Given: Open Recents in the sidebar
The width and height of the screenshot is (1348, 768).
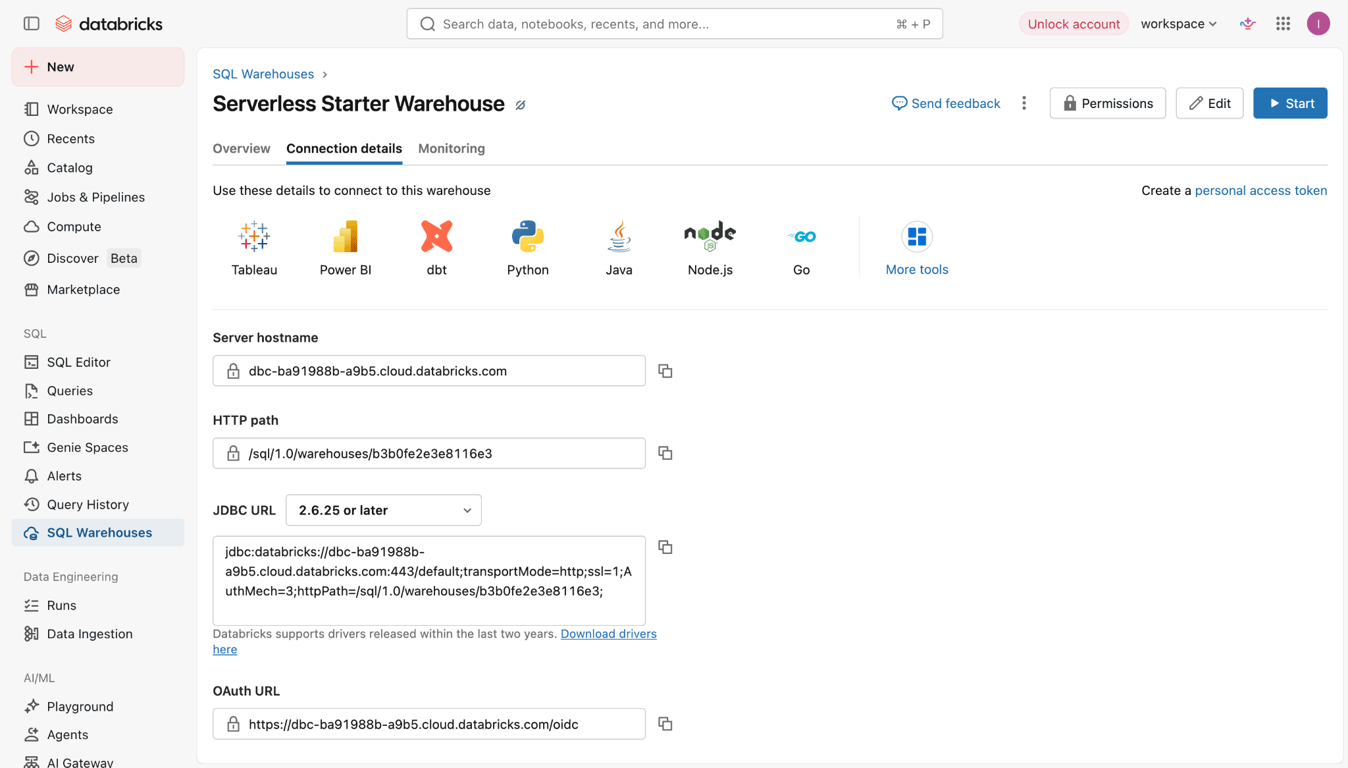Looking at the screenshot, I should click(x=98, y=138).
